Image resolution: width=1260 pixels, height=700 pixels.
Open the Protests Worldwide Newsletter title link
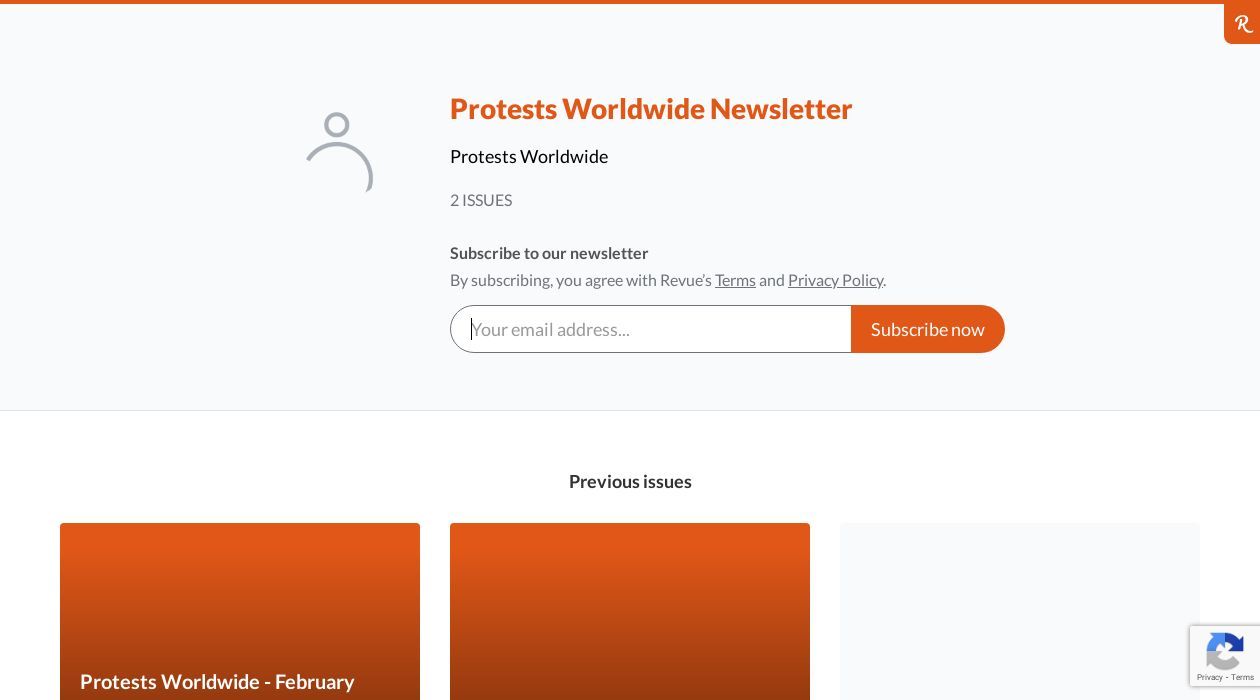[x=650, y=108]
